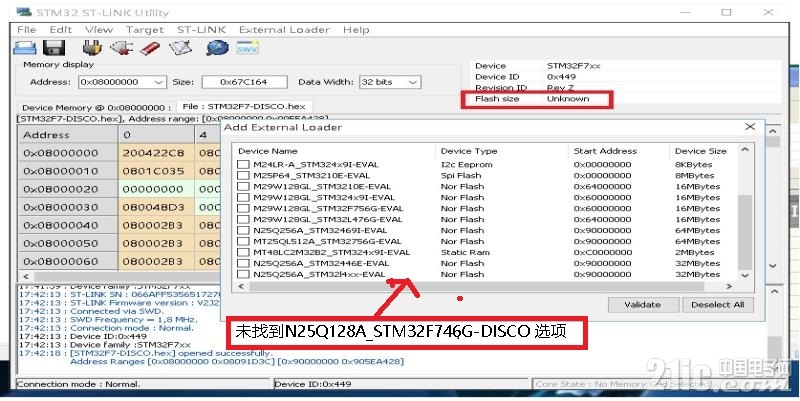800x401 pixels.
Task: Check M29W128GL_STM32F756G-EVAL loader
Action: pos(243,209)
